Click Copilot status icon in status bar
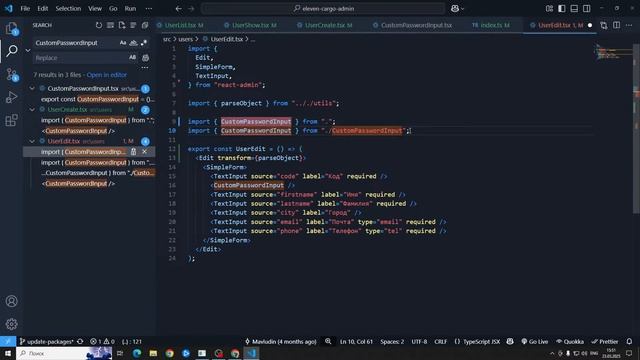Screen dimensions: 640x360 [510, 341]
